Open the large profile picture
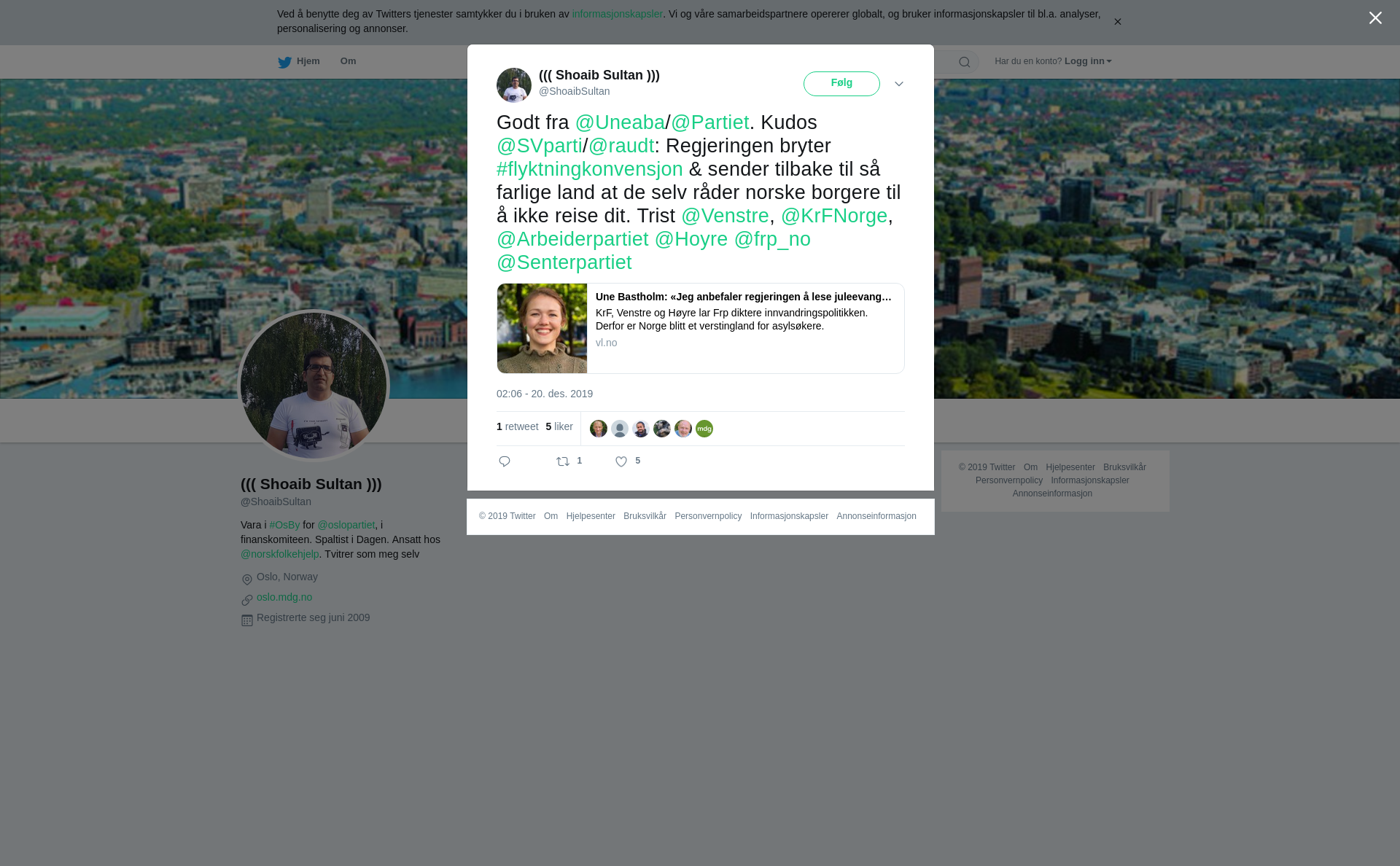This screenshot has height=866, width=1400. coord(314,386)
